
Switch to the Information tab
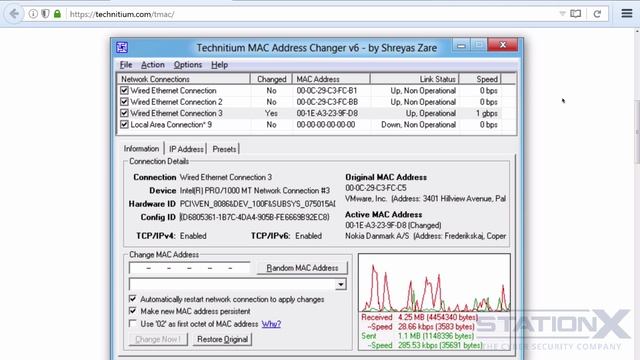[x=141, y=149]
